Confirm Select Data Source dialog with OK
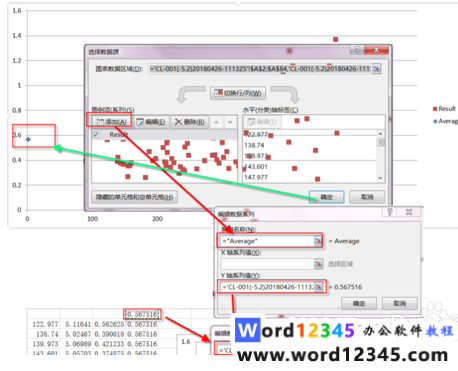The image size is (458, 371). click(x=326, y=197)
